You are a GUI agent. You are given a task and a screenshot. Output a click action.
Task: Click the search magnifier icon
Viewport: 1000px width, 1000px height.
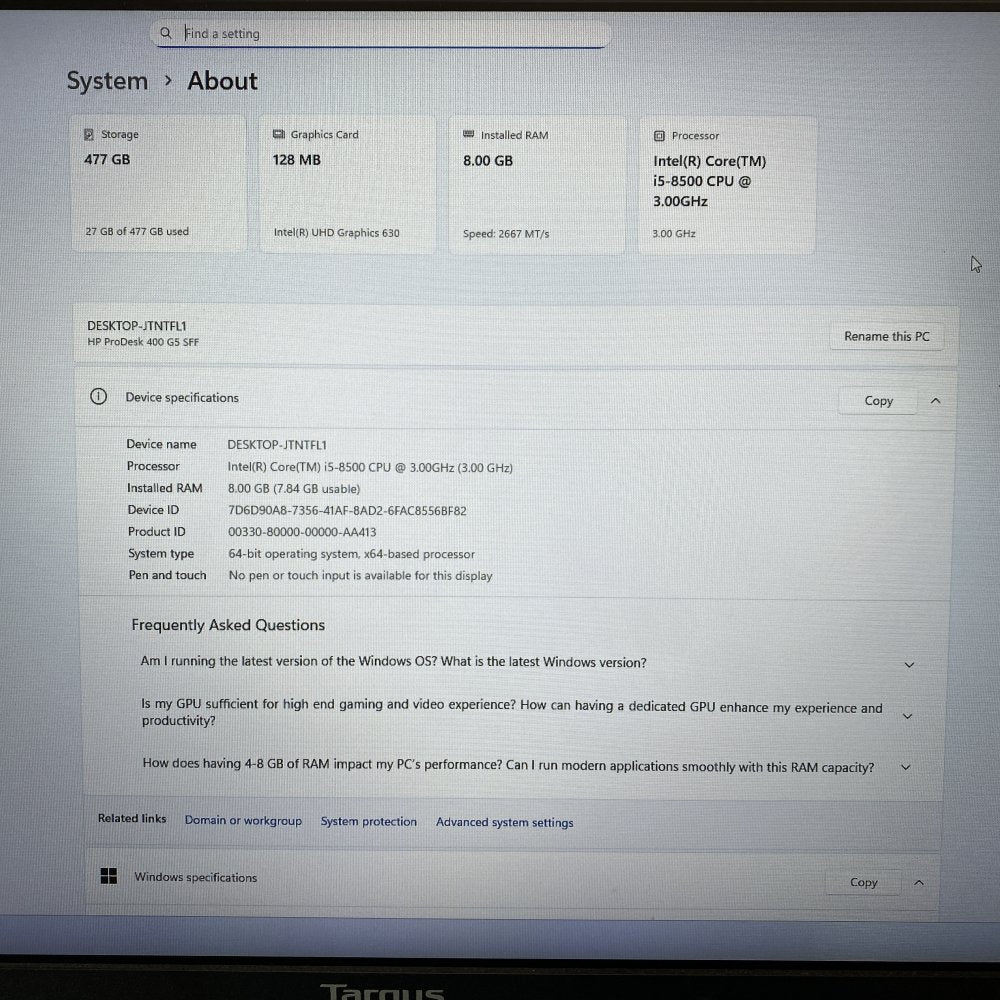[x=166, y=33]
